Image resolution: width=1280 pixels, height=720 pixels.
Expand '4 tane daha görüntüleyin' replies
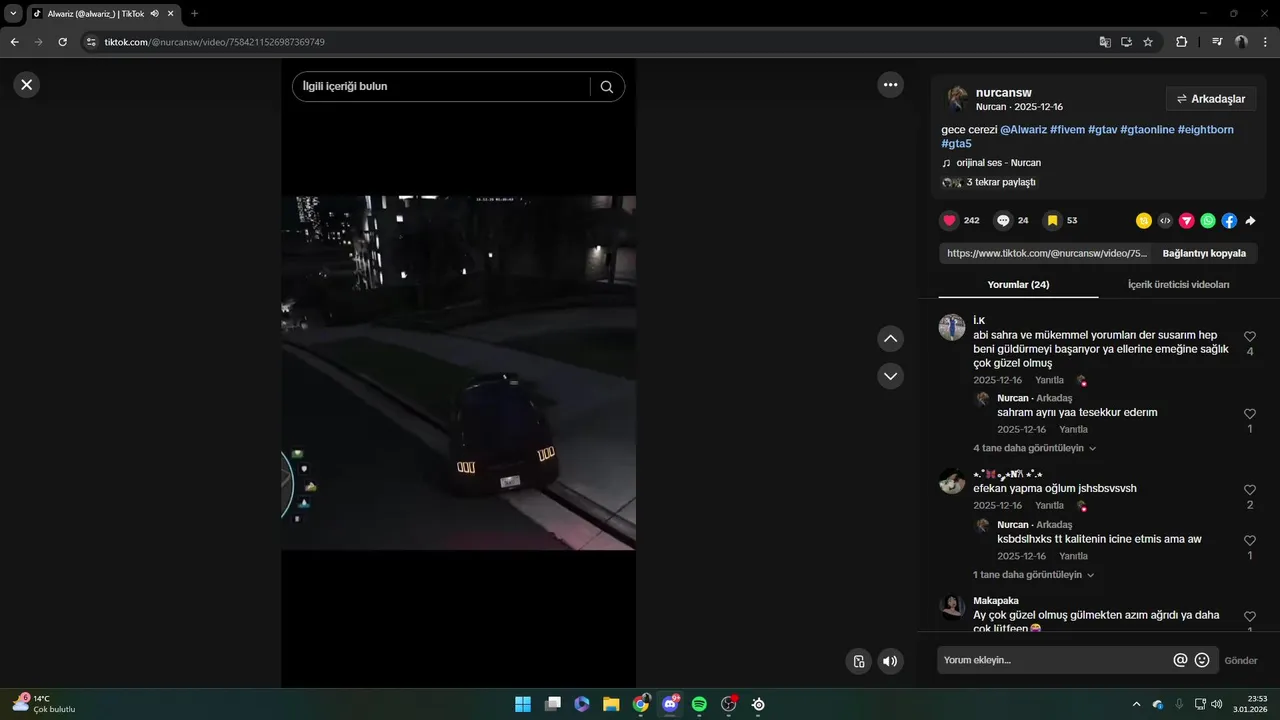click(x=1034, y=449)
